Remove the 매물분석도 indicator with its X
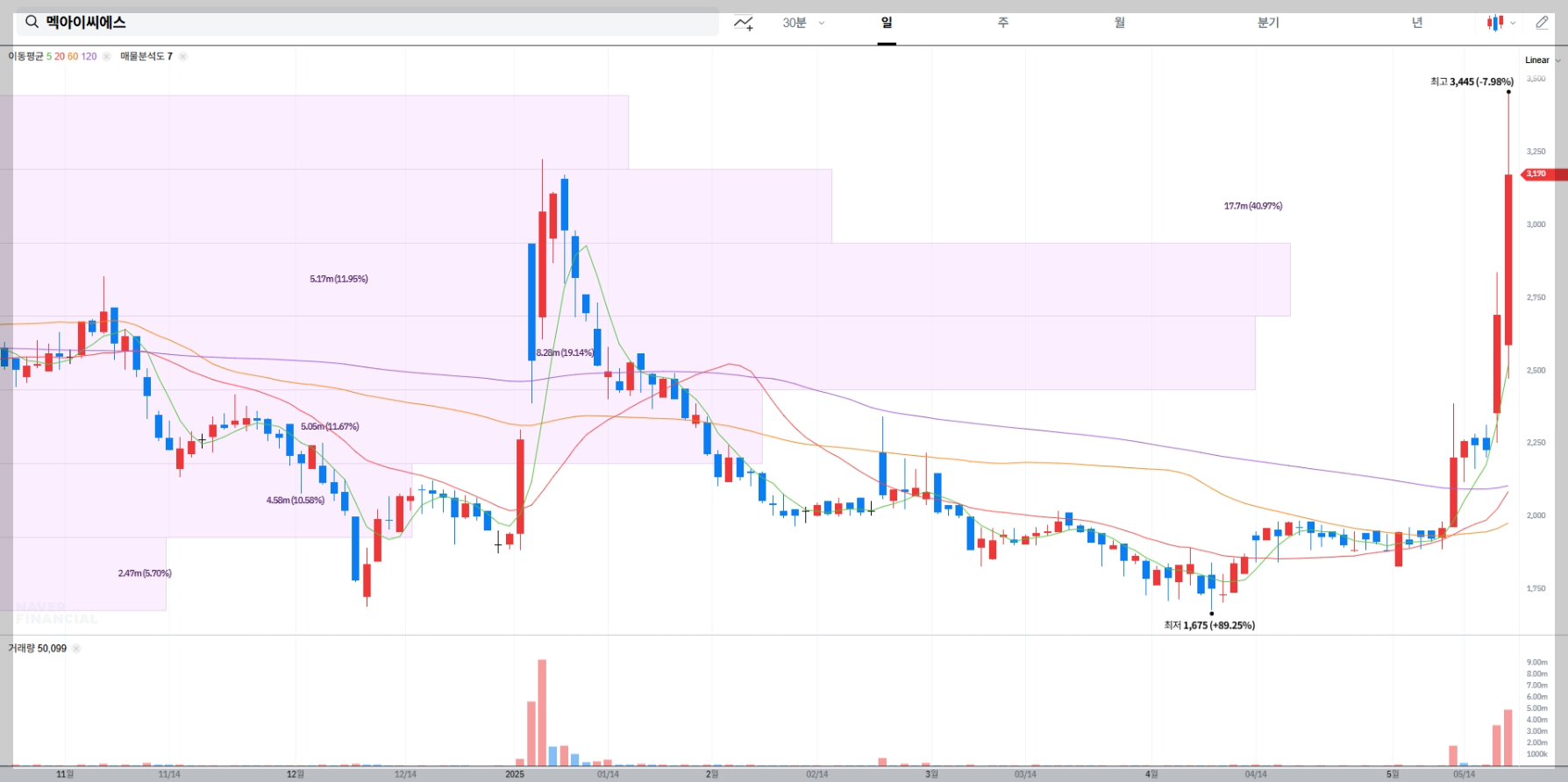Viewport: 1568px width, 782px height. pyautogui.click(x=182, y=56)
